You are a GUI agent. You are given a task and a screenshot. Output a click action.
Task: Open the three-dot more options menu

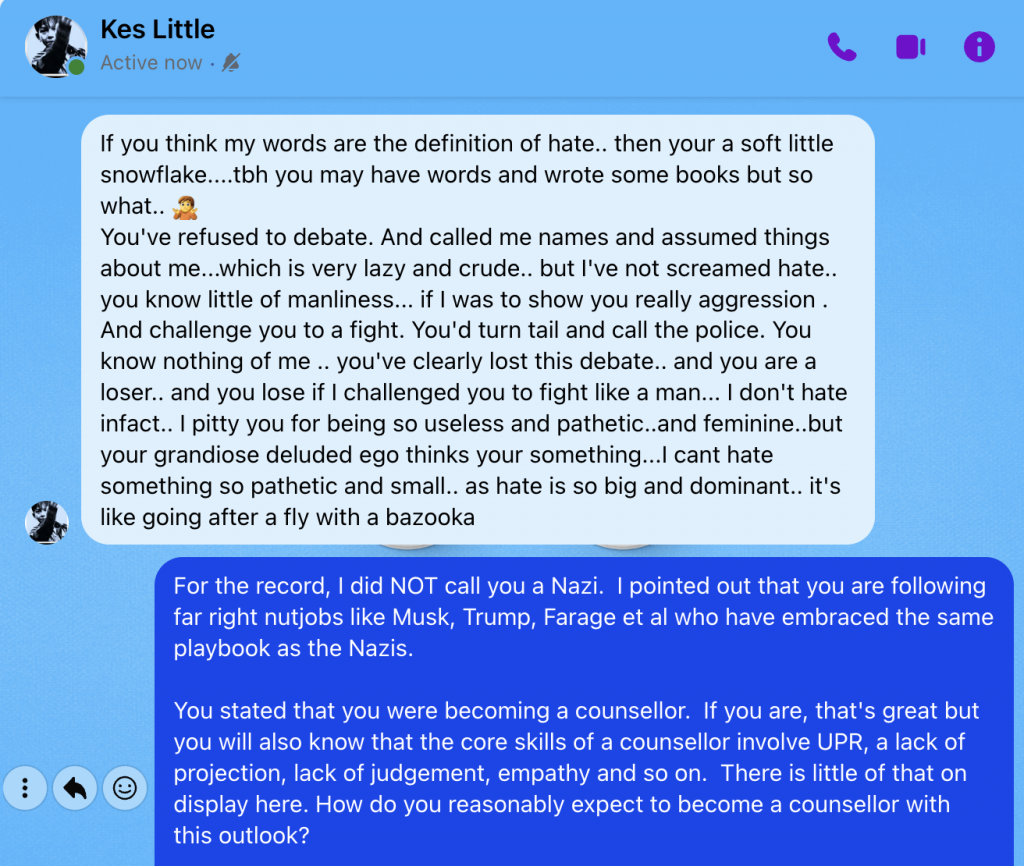coord(25,788)
